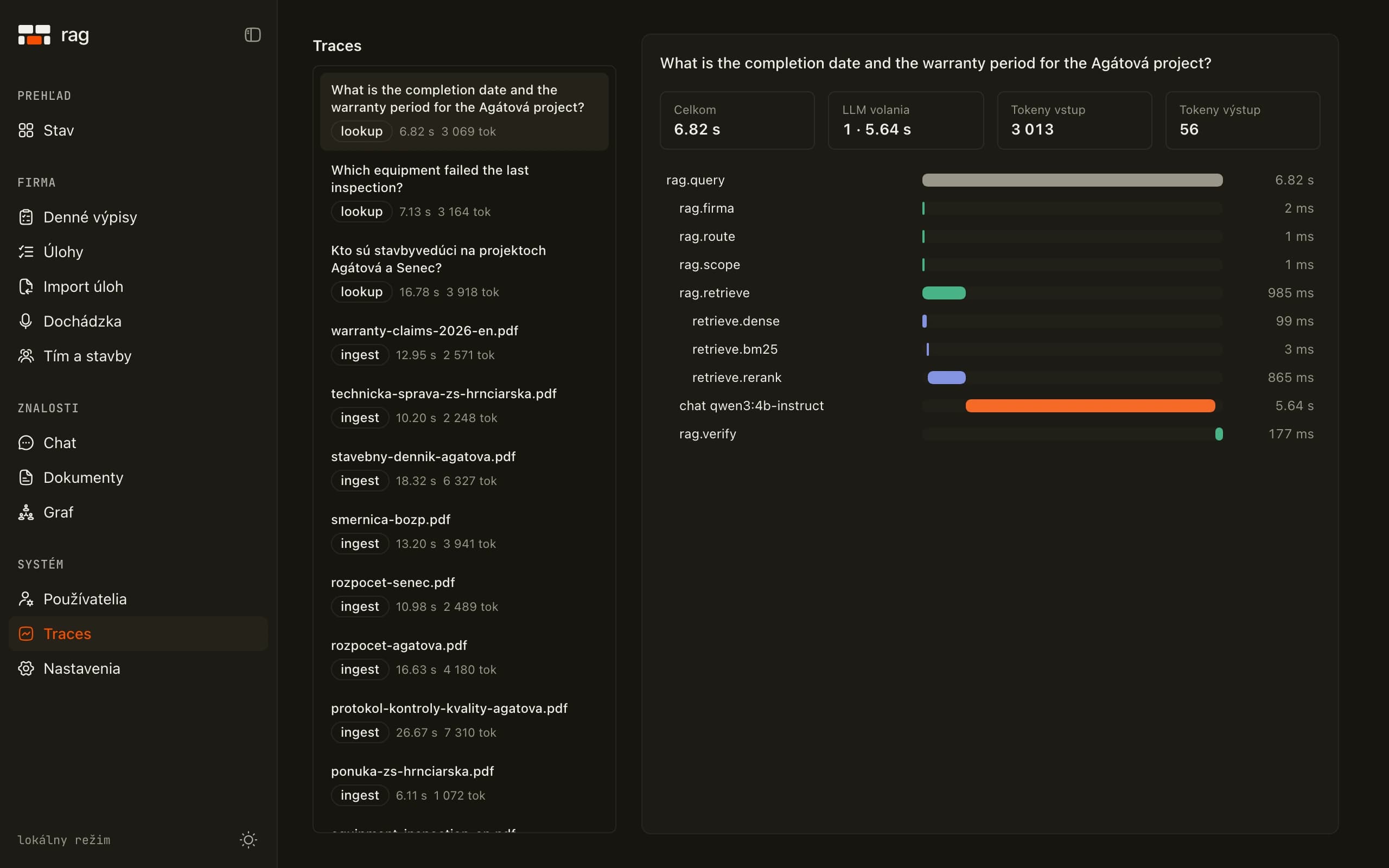This screenshot has width=1389, height=868.
Task: Click the Tím a stavby people icon
Action: (x=26, y=356)
